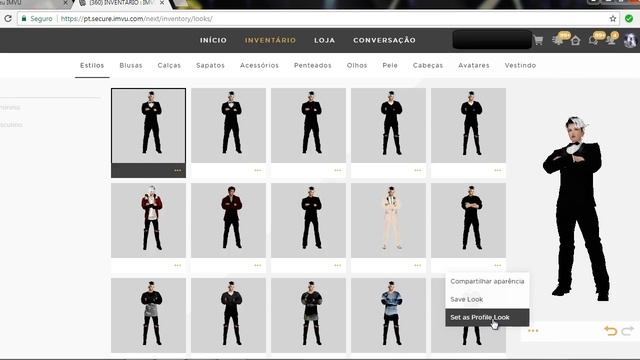
Task: Switch to the Penteados tab
Action: click(313, 65)
